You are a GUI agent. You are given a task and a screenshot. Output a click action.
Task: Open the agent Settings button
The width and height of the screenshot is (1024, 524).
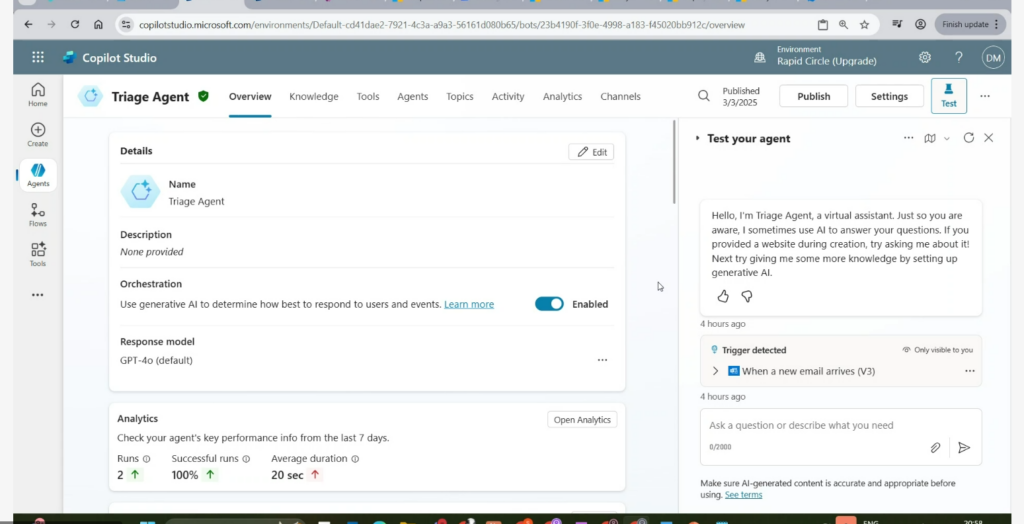coord(889,96)
